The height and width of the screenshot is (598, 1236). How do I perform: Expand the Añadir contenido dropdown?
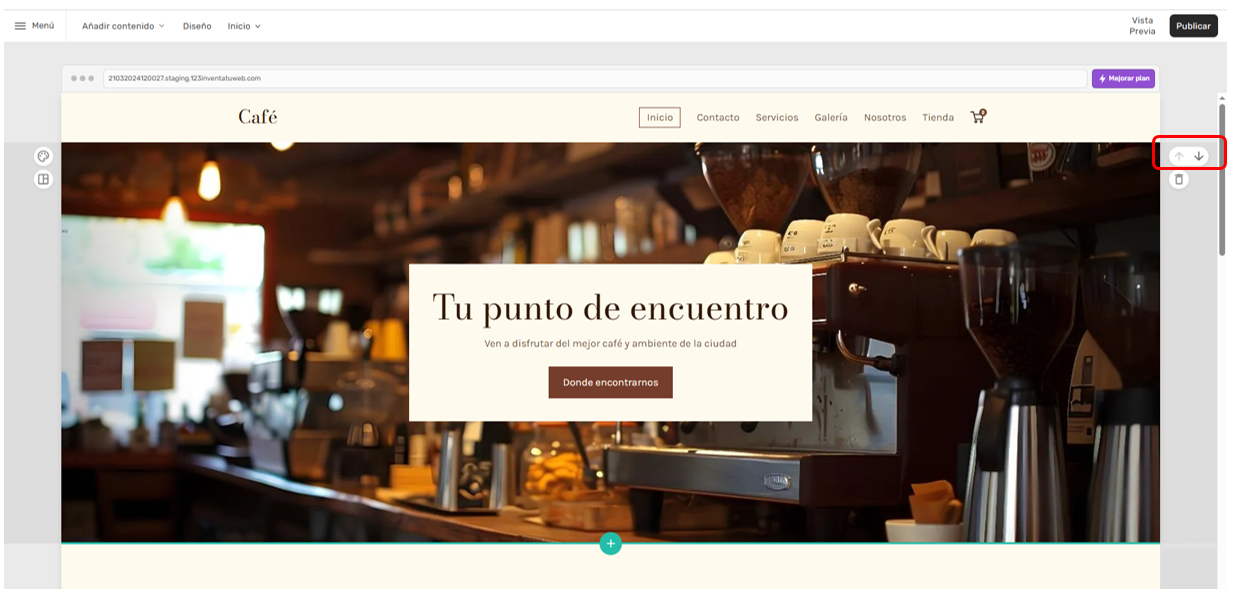(123, 26)
